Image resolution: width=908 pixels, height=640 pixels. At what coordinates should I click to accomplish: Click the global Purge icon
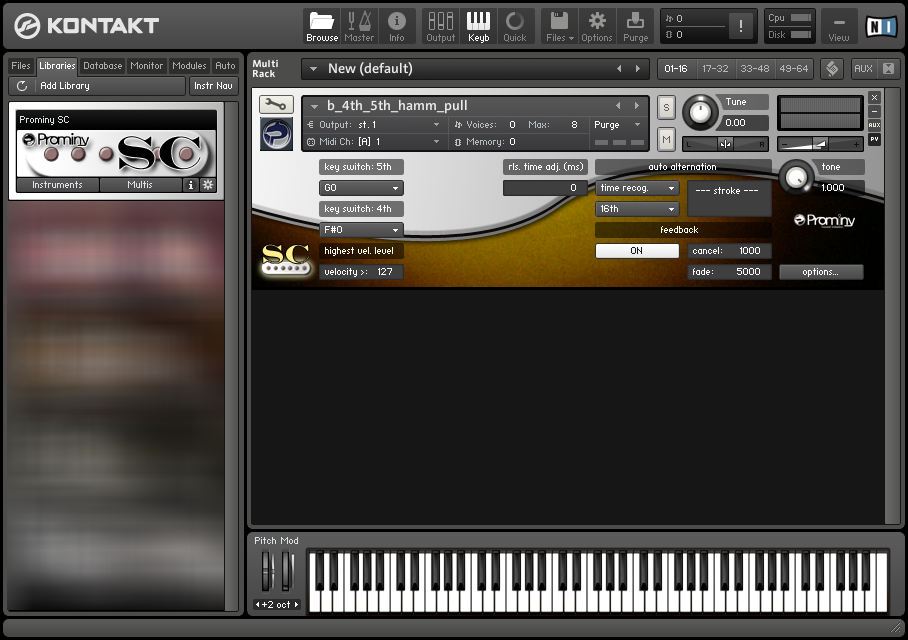coord(635,26)
